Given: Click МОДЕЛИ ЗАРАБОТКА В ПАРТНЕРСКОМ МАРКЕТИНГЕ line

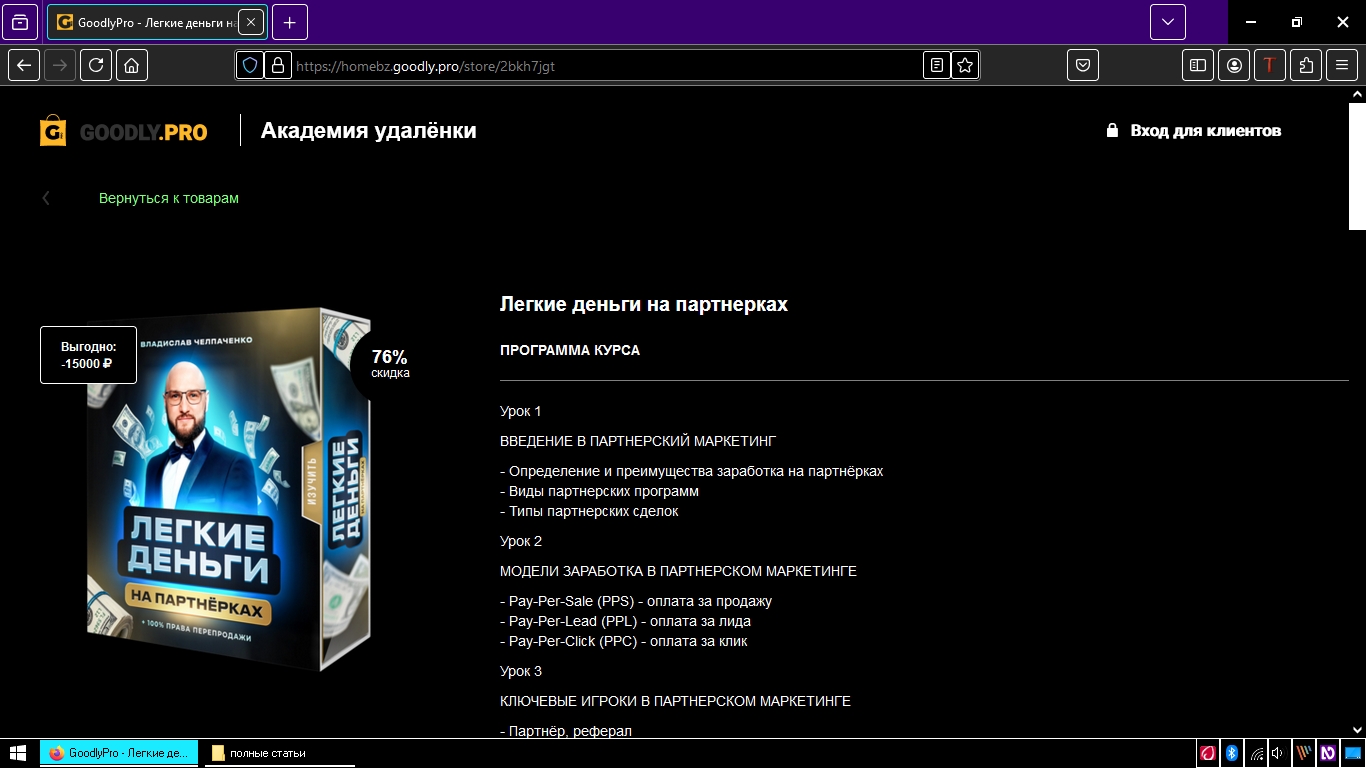Looking at the screenshot, I should (678, 571).
